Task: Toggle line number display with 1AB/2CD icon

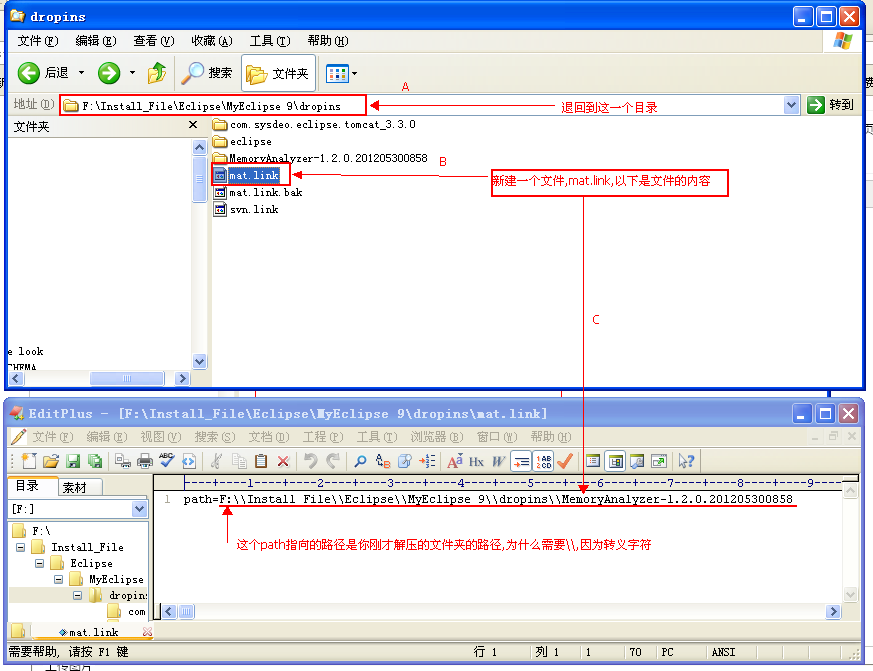Action: 543,459
